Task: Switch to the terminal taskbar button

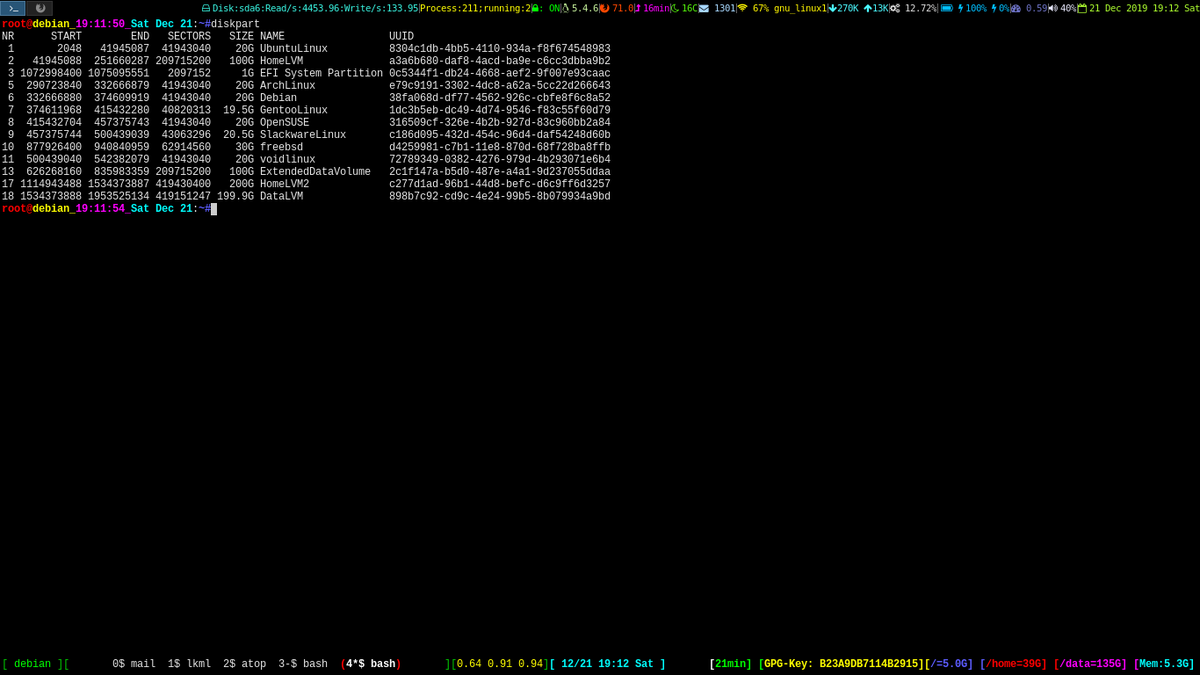Action: 13,8
